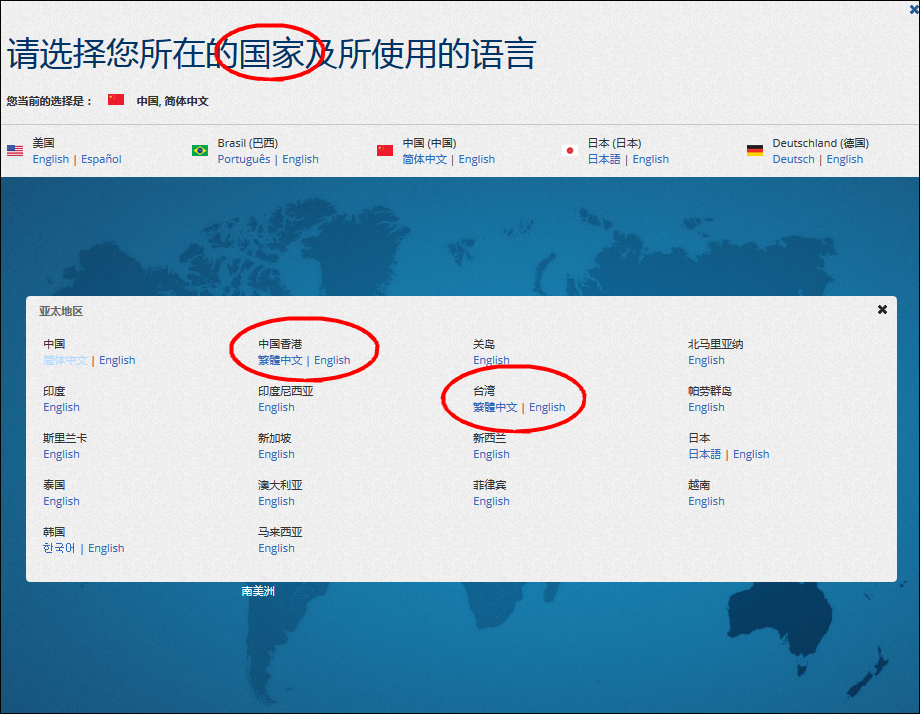Select English under 越南

tap(706, 501)
